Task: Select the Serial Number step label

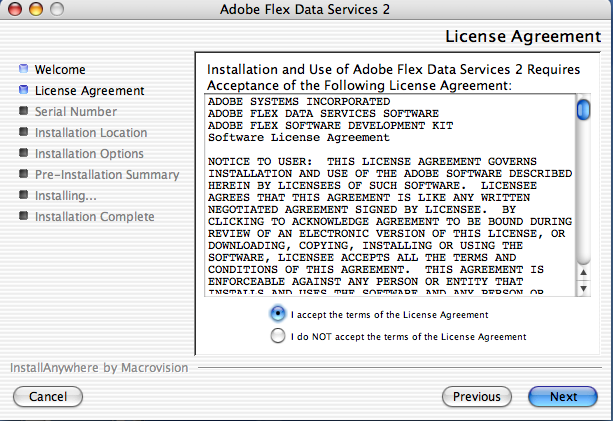Action: click(76, 112)
